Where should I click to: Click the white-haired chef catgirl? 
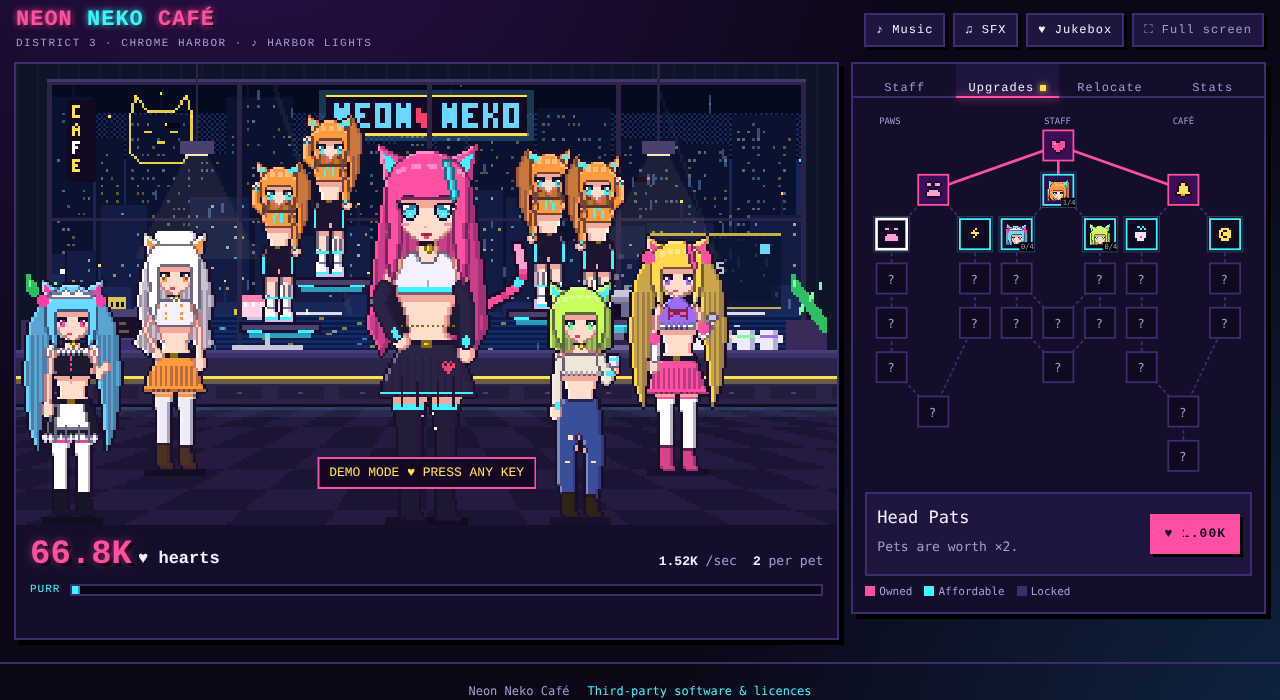[x=174, y=350]
